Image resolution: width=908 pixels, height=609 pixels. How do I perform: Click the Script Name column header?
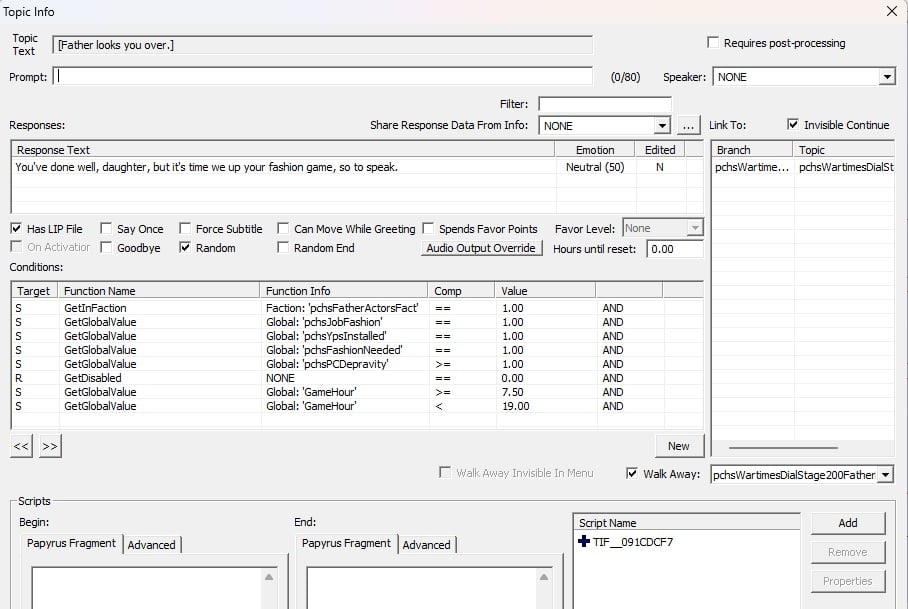pos(687,523)
